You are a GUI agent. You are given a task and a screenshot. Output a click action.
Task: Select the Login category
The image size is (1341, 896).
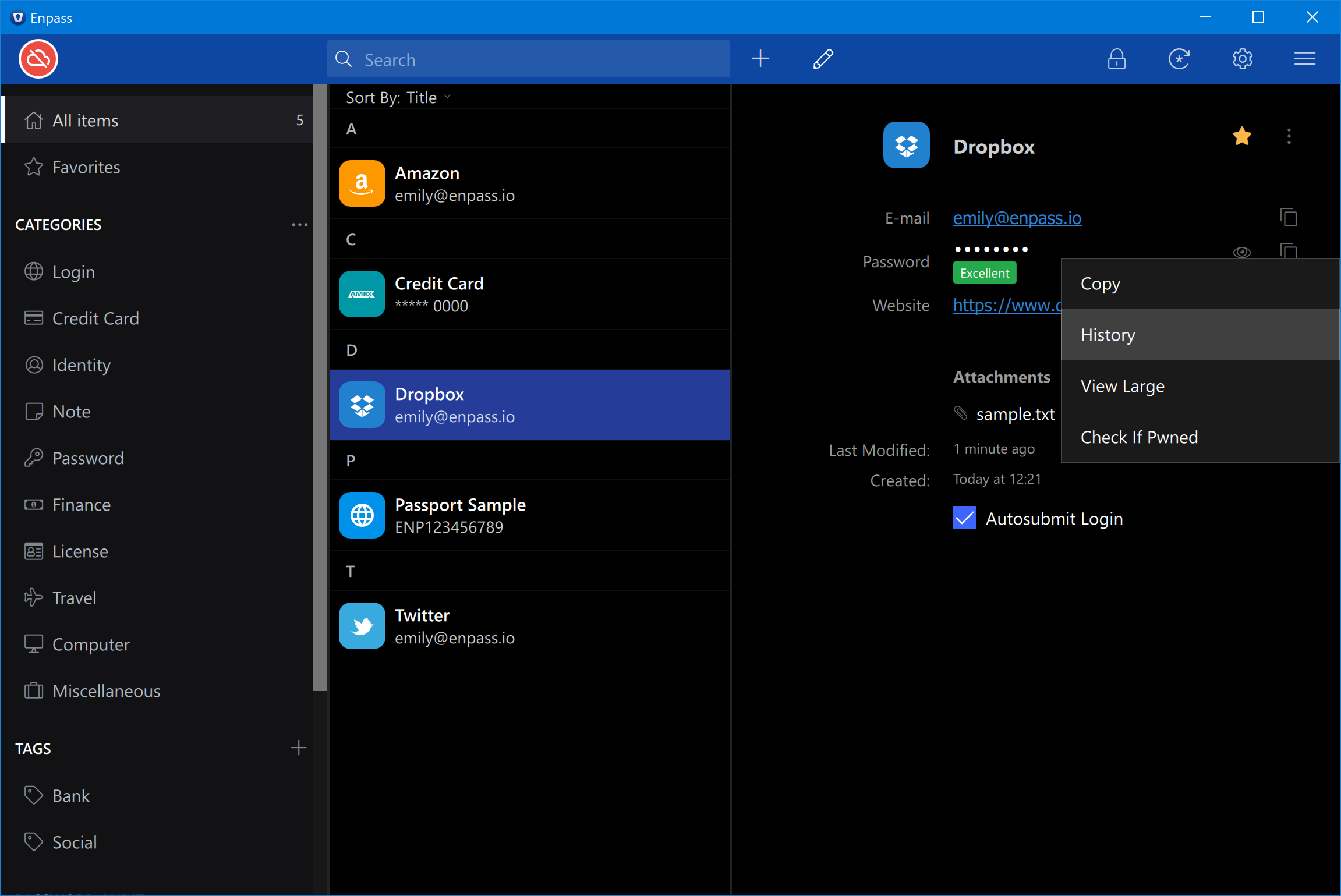pyautogui.click(x=157, y=272)
